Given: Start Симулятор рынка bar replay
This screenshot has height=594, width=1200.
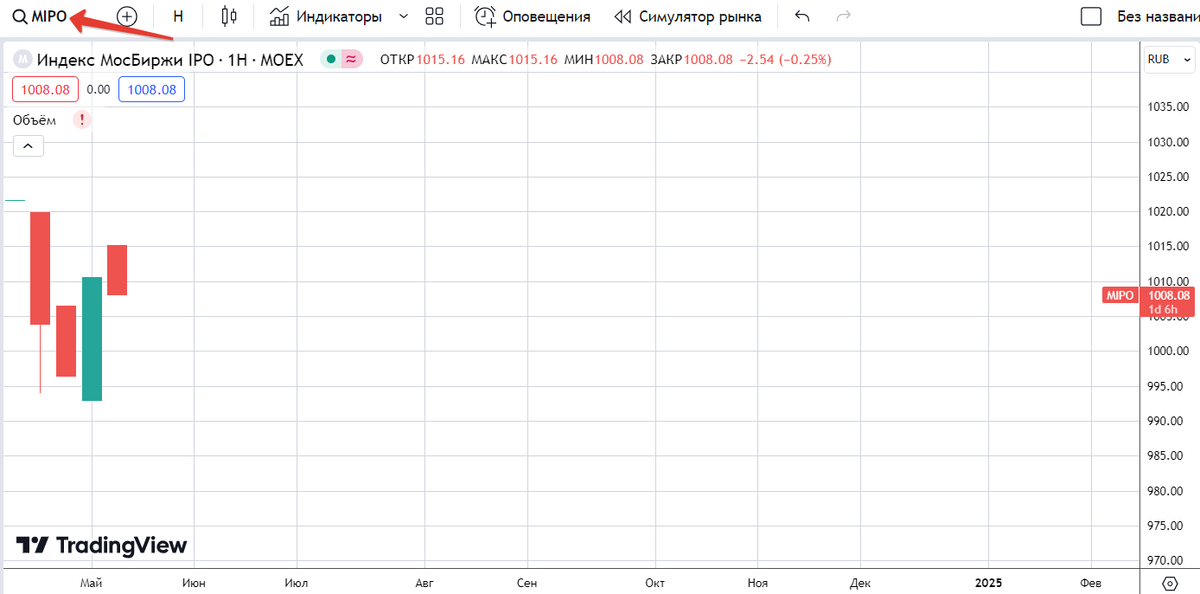Looking at the screenshot, I should 688,16.
